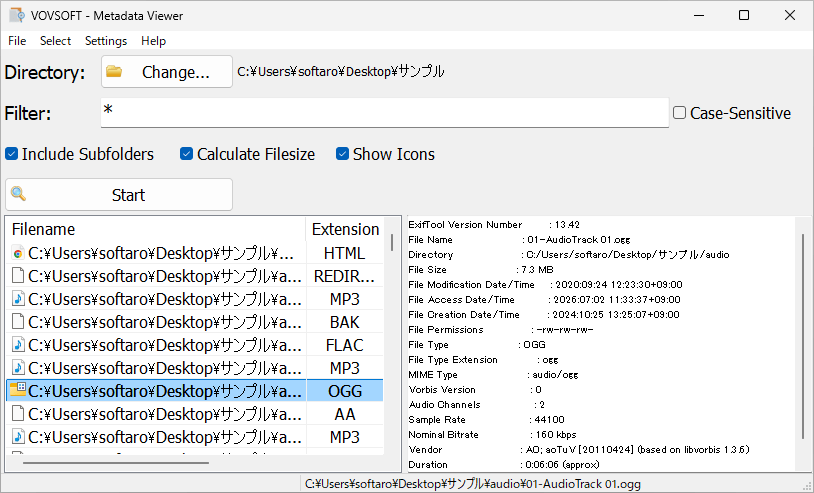
Task: Click the blank file icon of the AA row
Action: click(x=18, y=414)
